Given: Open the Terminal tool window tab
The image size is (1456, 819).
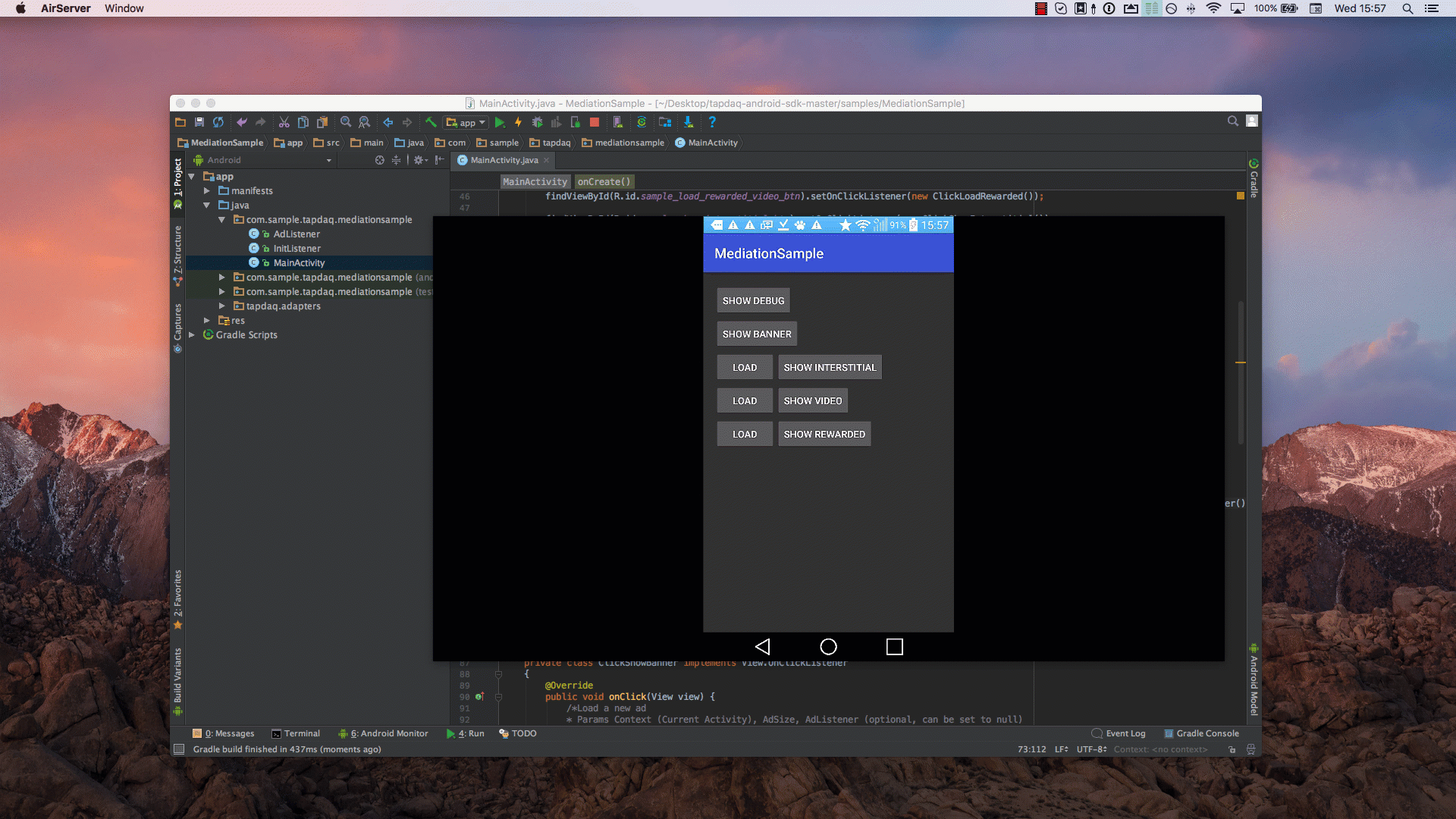Looking at the screenshot, I should point(296,733).
